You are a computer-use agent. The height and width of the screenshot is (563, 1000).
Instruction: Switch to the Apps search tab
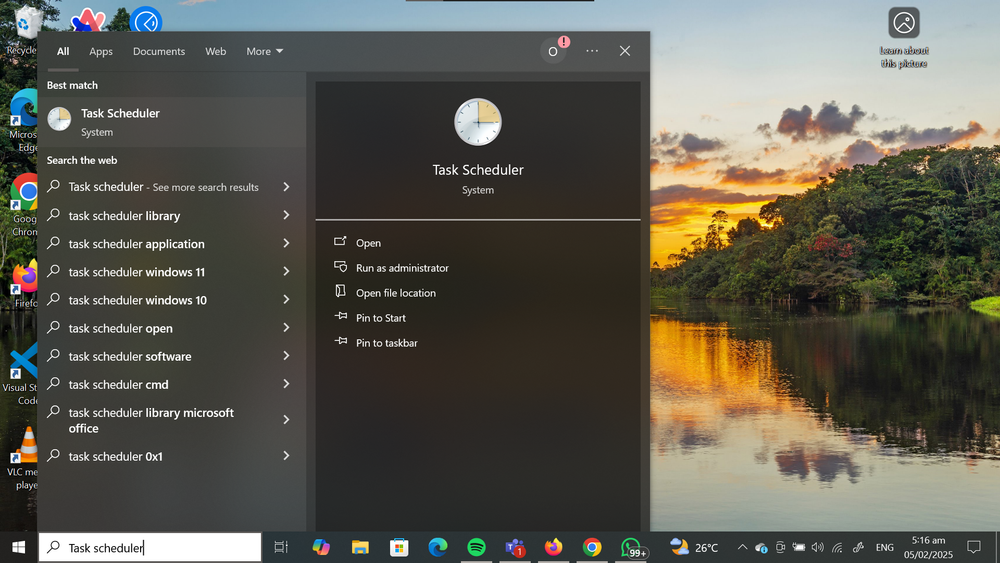[101, 51]
